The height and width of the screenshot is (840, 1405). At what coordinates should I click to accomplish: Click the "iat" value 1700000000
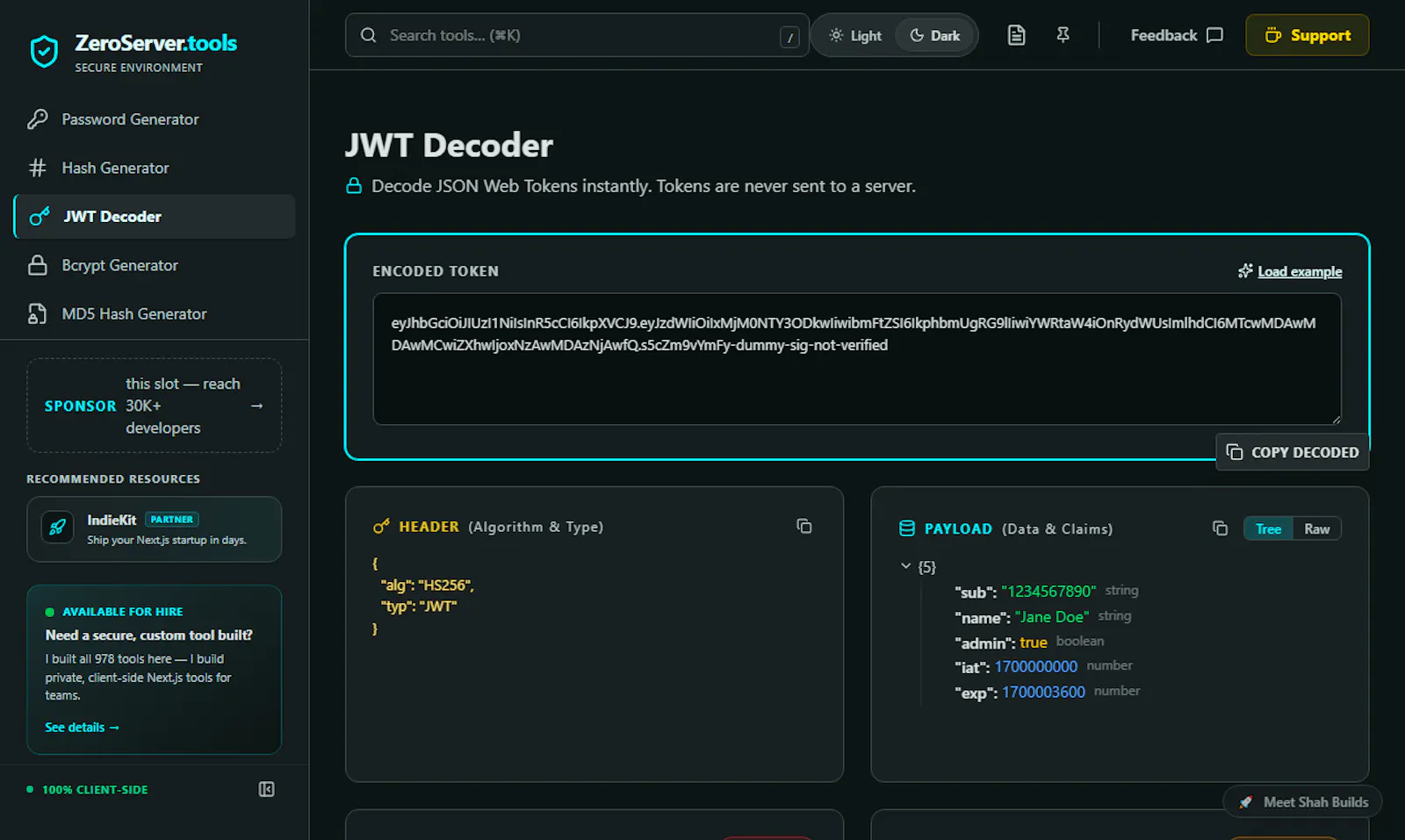click(x=1035, y=666)
